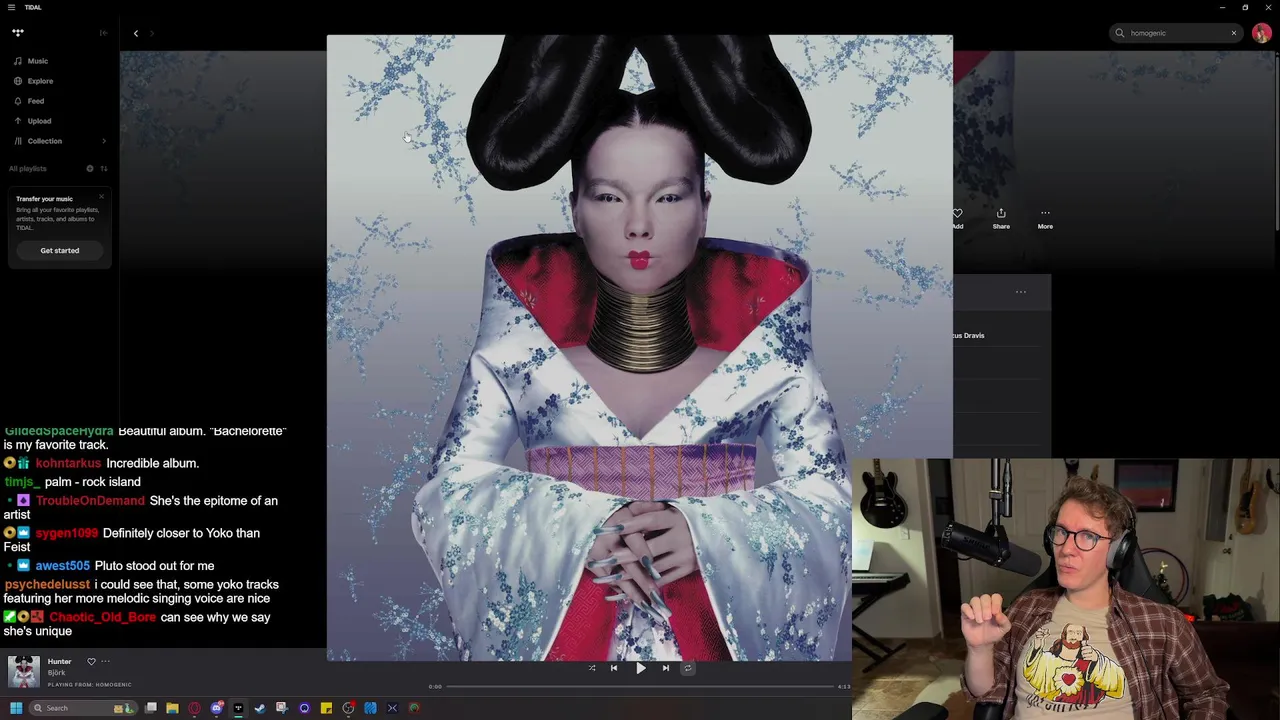This screenshot has width=1280, height=720.
Task: Open playlist sort options
Action: (103, 168)
